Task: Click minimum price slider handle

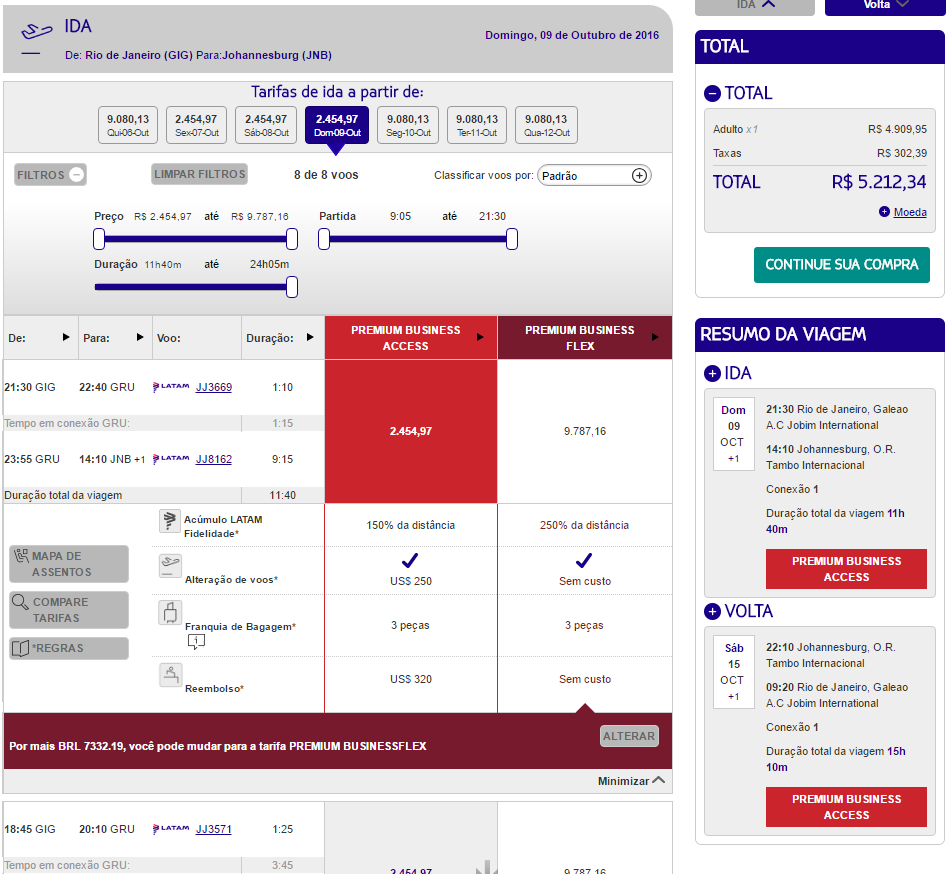Action: [99, 239]
